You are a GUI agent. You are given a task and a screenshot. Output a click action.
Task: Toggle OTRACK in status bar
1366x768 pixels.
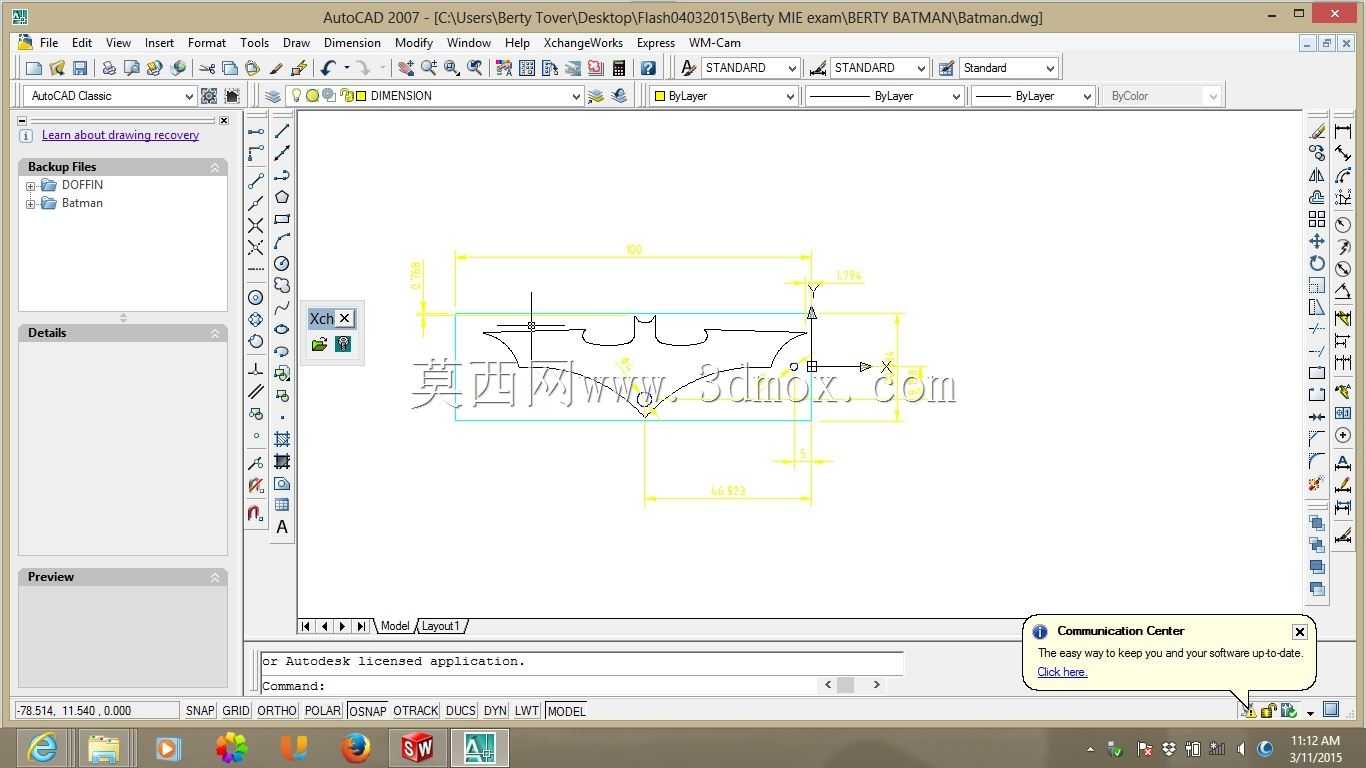coord(416,711)
